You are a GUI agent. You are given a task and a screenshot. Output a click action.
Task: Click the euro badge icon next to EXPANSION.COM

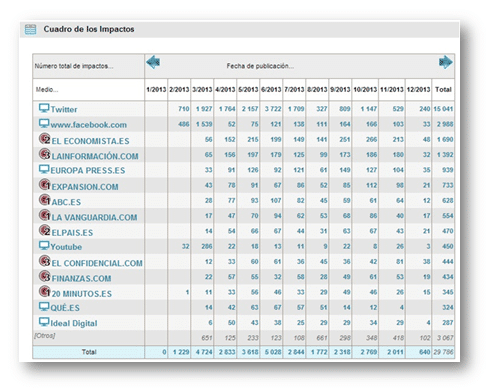tap(44, 184)
